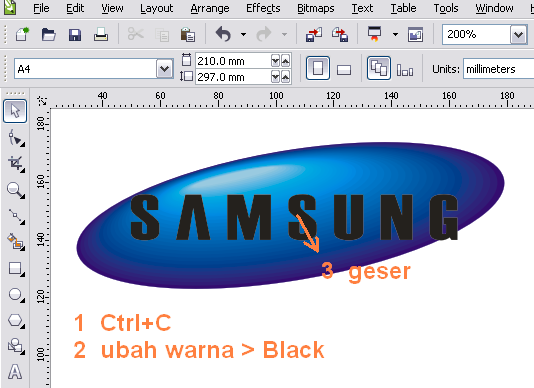Click the ruler origin crosshair corner

(42, 101)
